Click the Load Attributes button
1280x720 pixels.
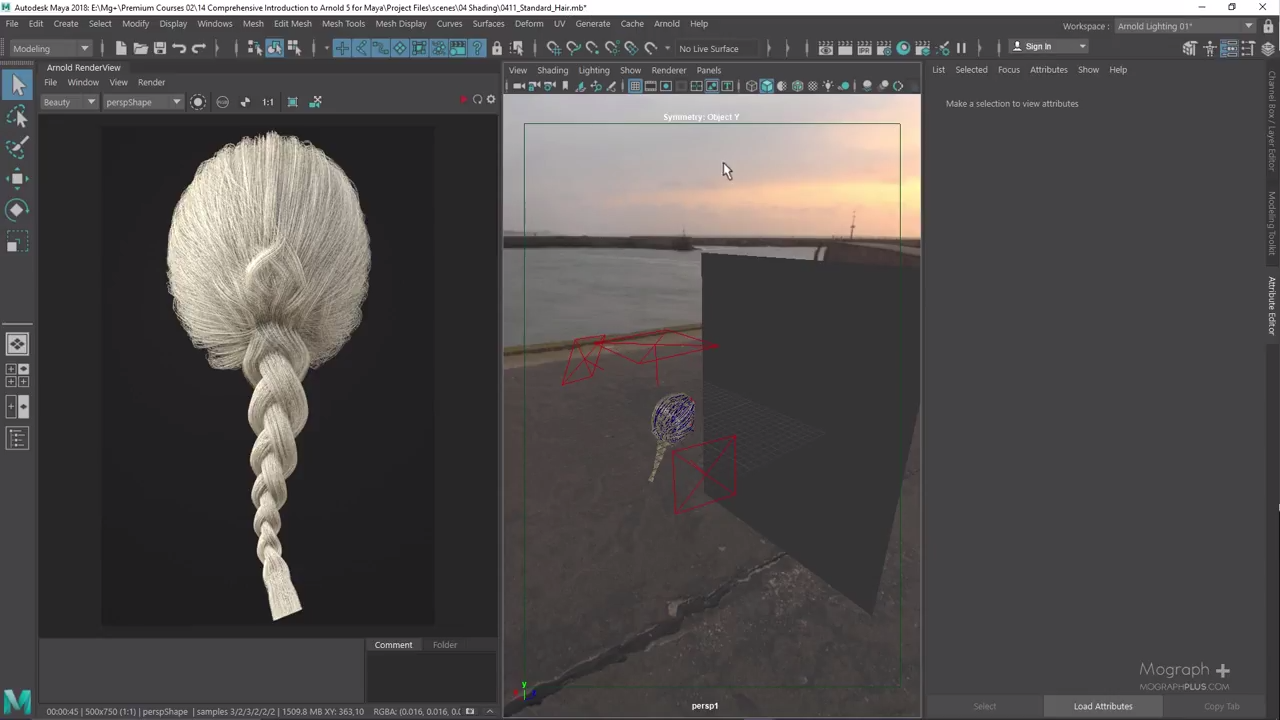coord(1102,706)
